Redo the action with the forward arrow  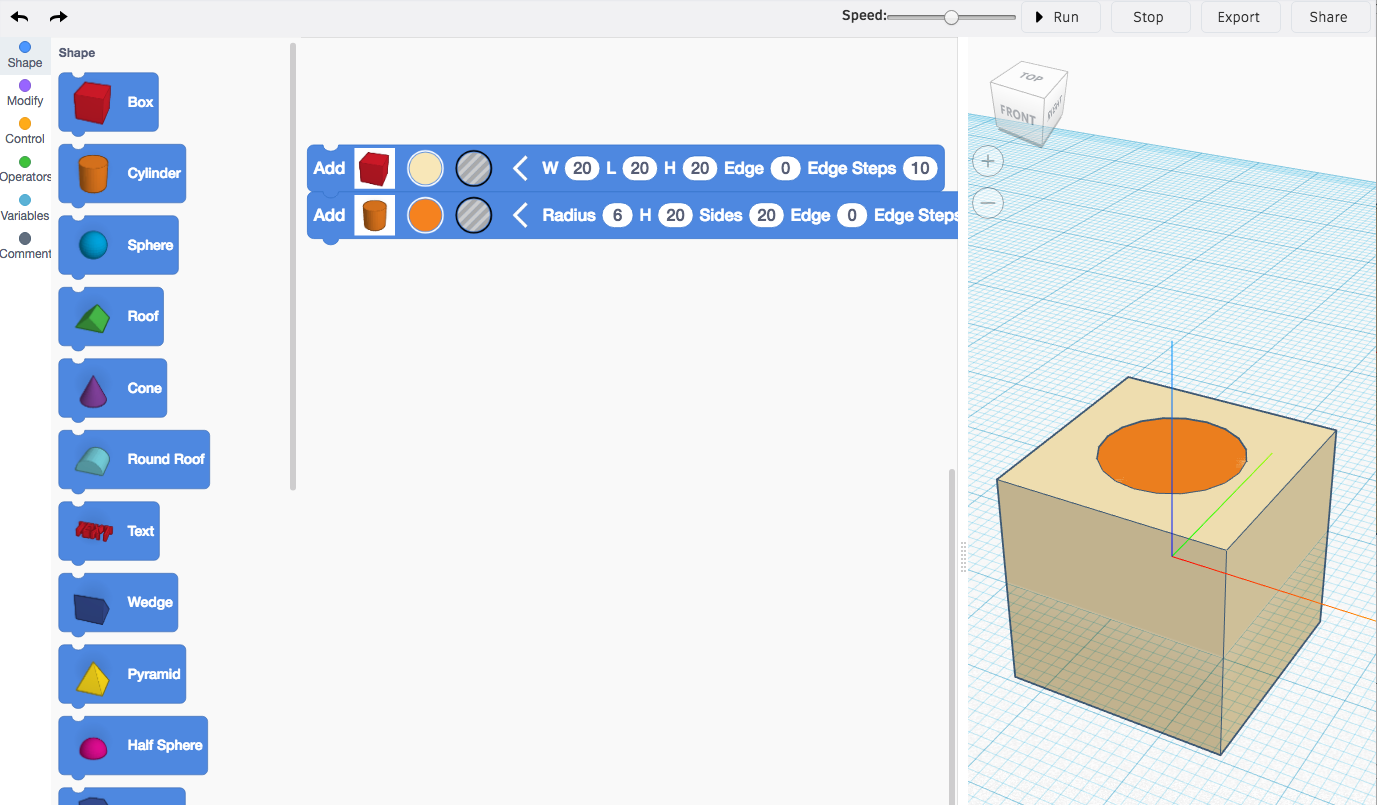pos(58,17)
